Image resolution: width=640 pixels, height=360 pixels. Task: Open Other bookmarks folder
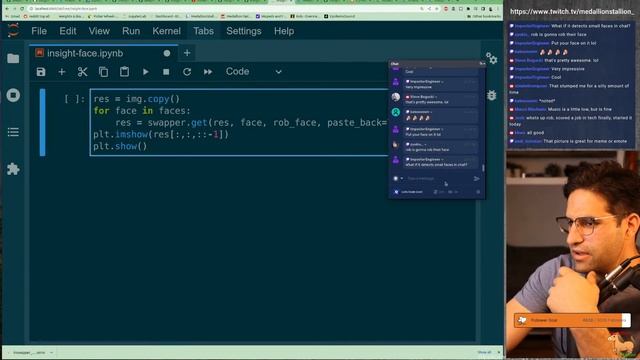484,16
